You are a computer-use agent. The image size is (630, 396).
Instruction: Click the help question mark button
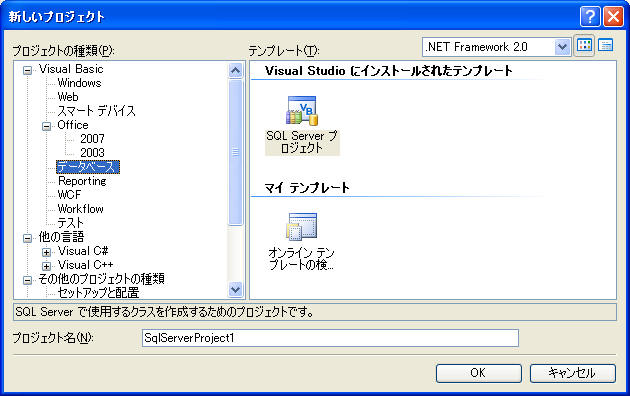pos(590,17)
